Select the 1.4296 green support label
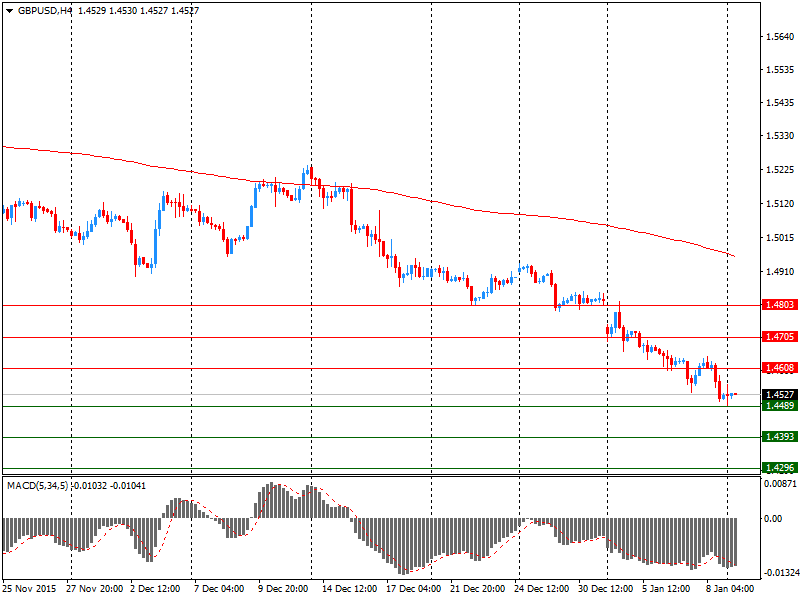The image size is (800, 600). click(x=780, y=468)
